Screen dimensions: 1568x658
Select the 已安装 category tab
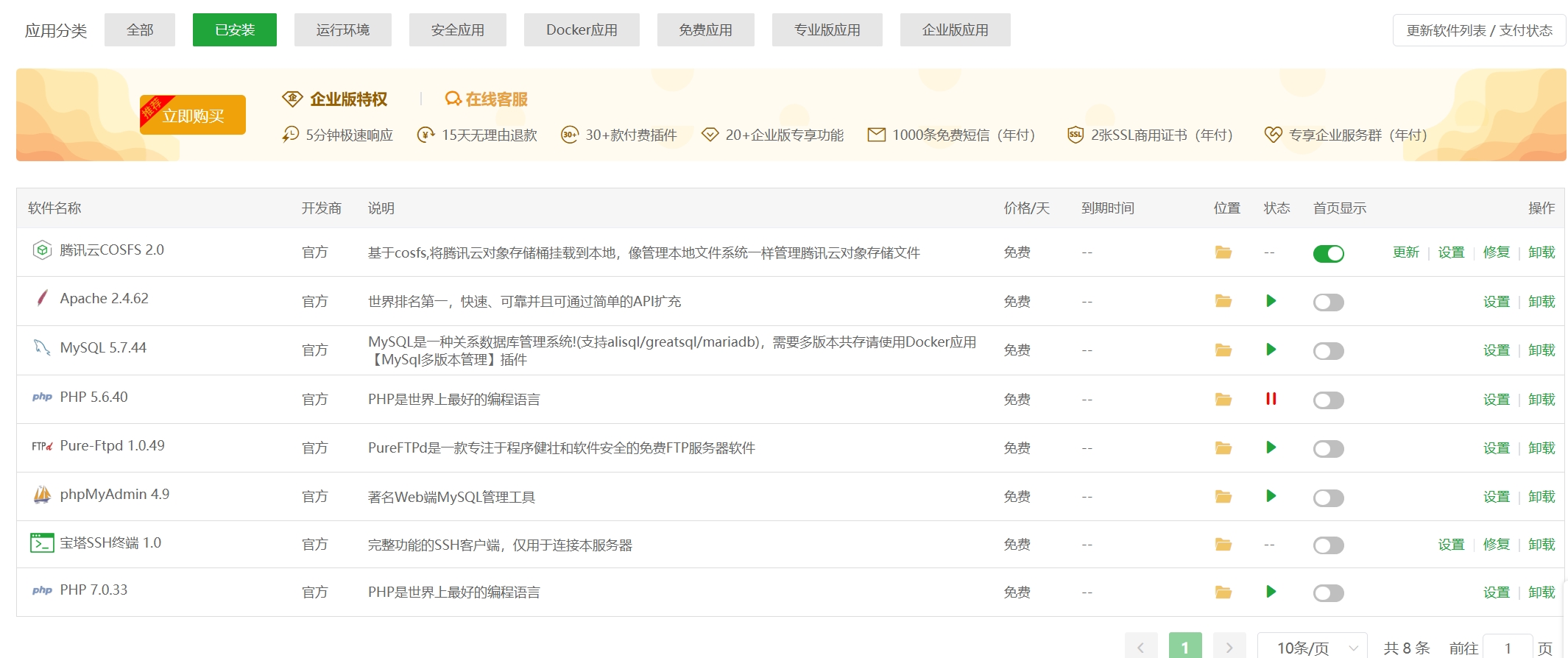pyautogui.click(x=235, y=30)
